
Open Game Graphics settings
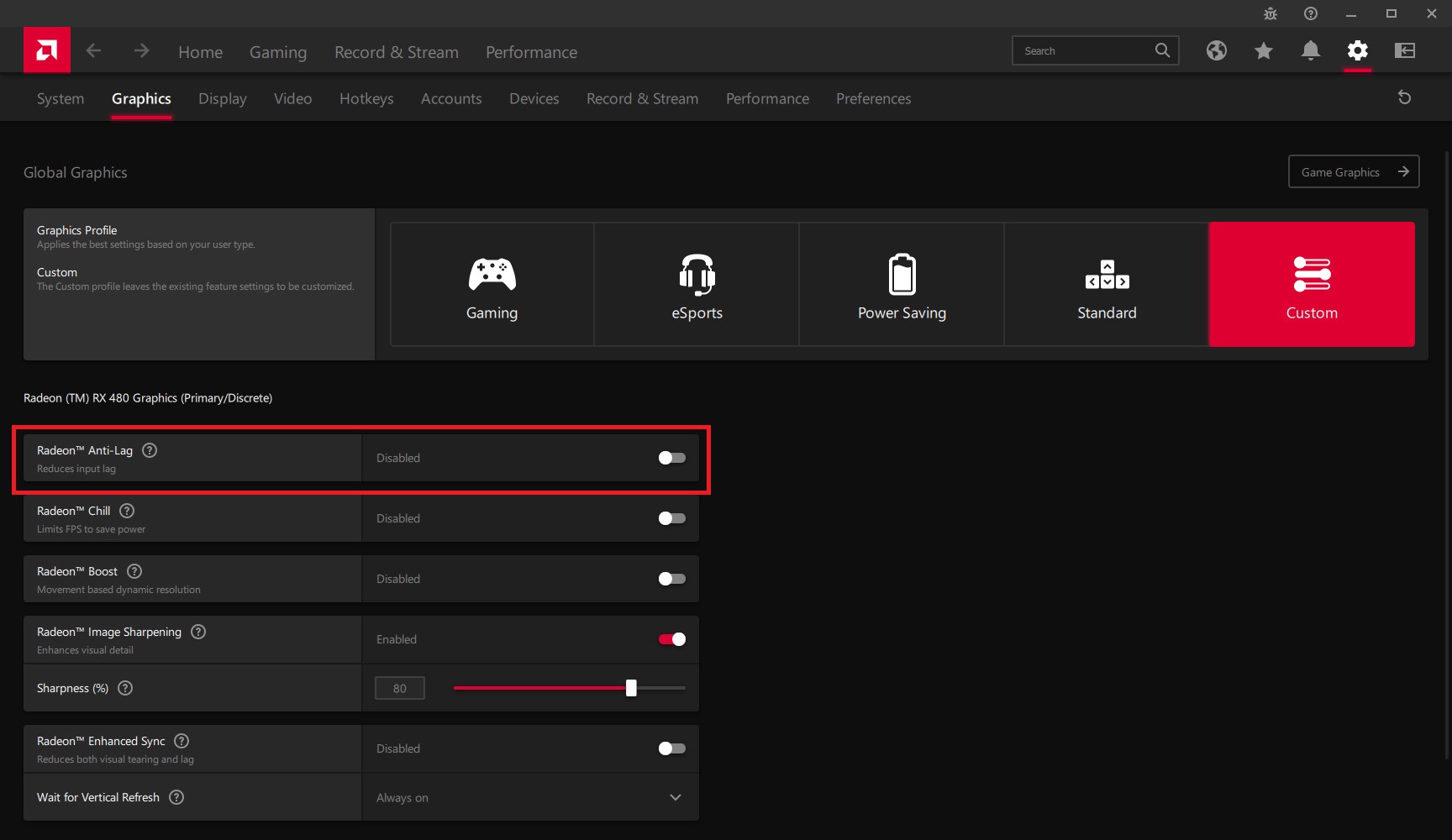pyautogui.click(x=1354, y=171)
